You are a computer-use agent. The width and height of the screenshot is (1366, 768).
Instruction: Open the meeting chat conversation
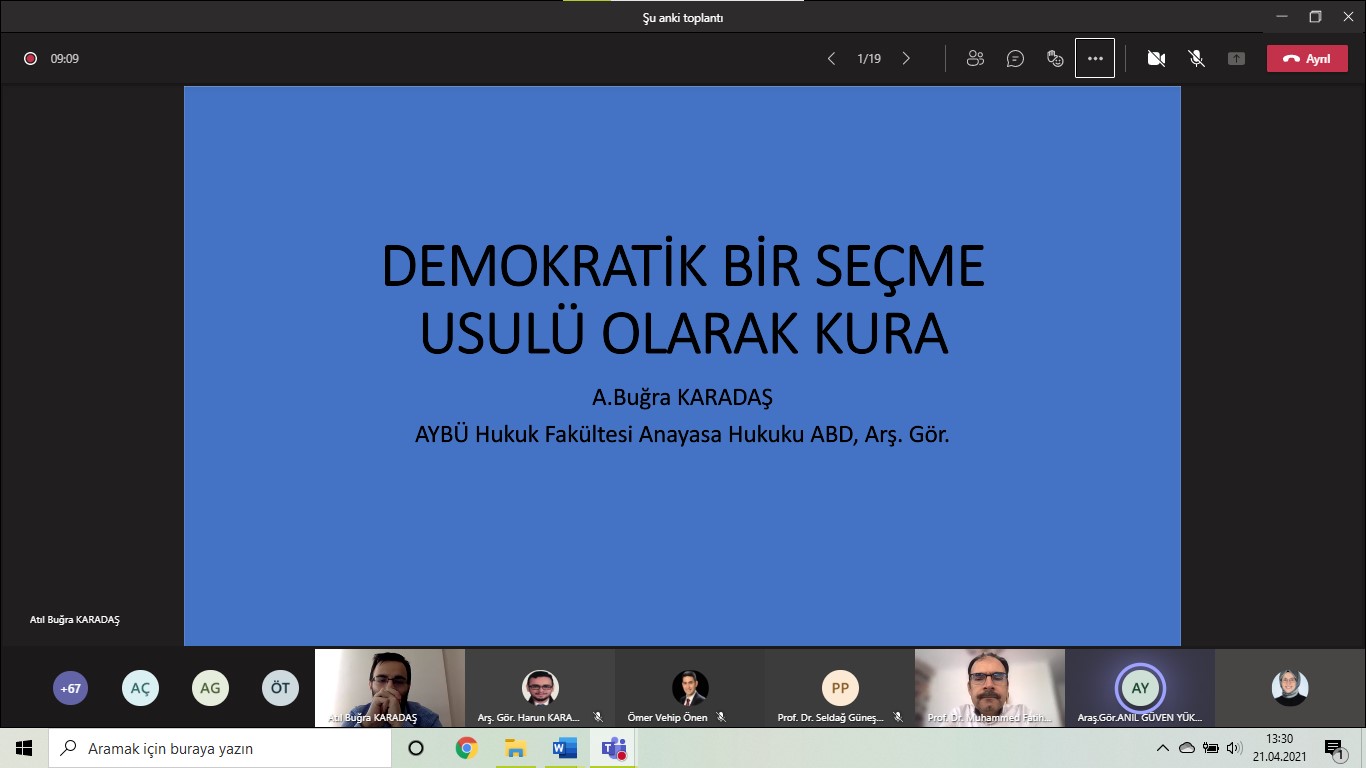[1015, 59]
